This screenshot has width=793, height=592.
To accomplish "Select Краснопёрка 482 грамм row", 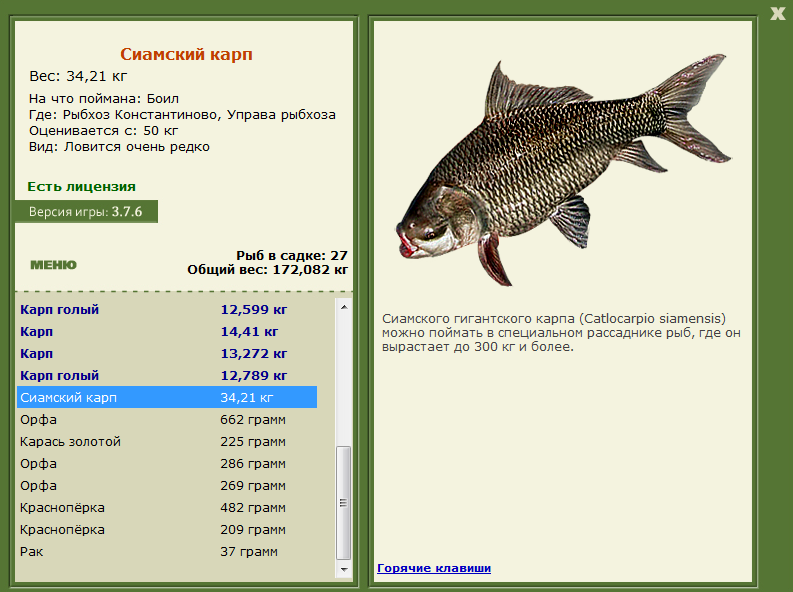I will click(167, 508).
